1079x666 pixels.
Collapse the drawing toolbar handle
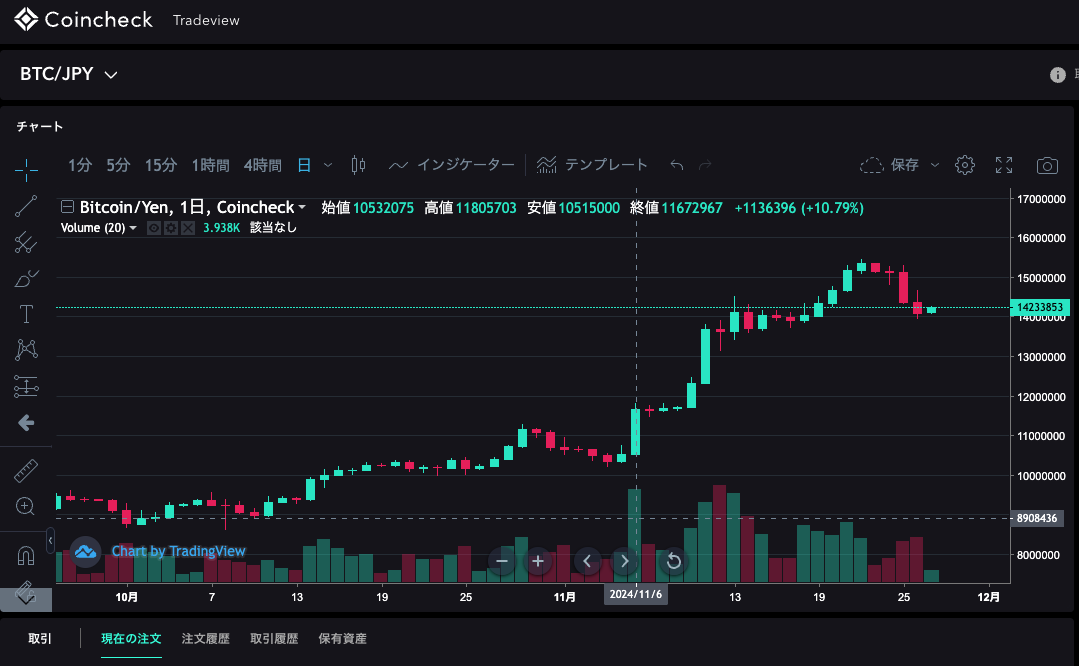pyautogui.click(x=50, y=541)
